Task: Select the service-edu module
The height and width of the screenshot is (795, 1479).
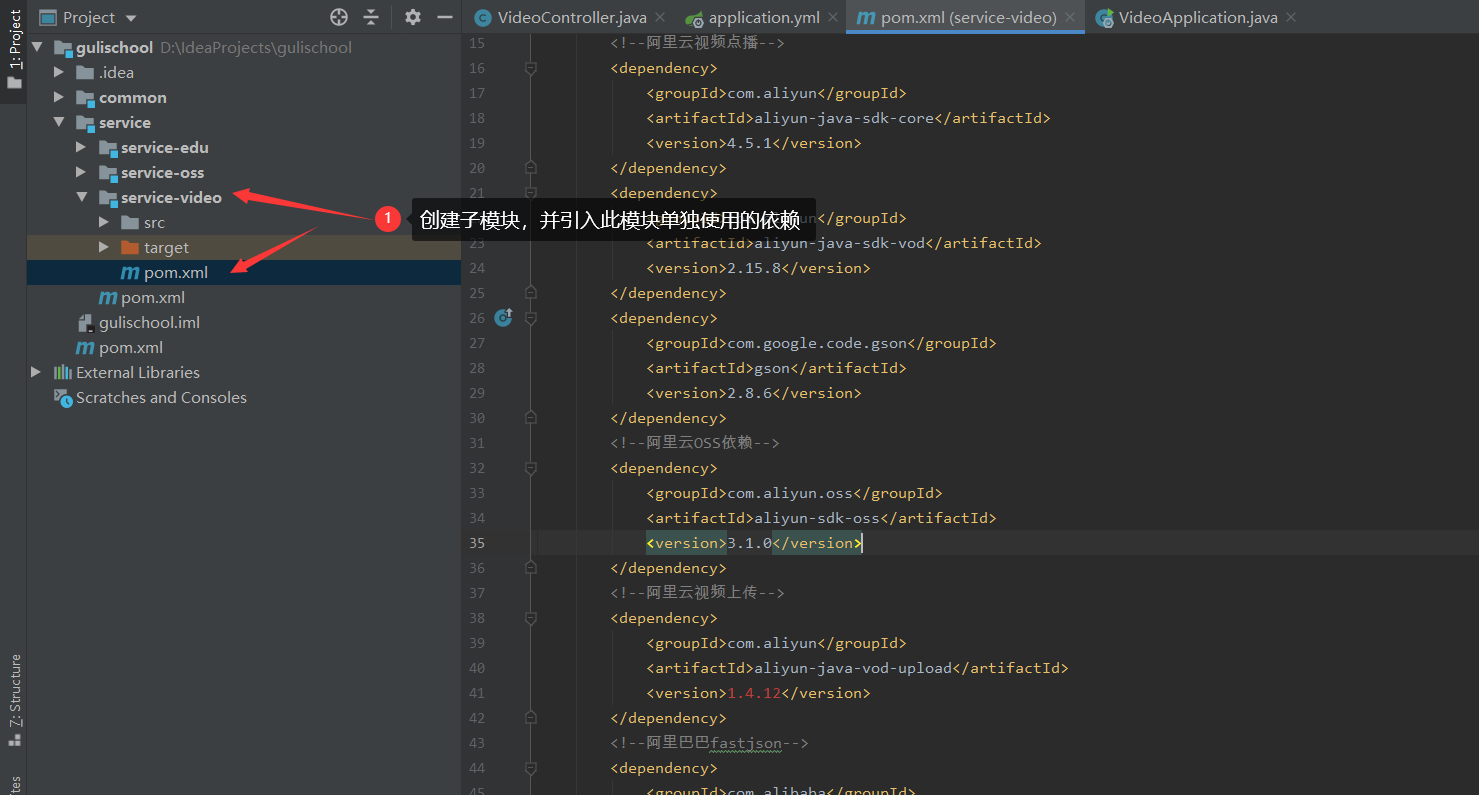Action: point(165,147)
